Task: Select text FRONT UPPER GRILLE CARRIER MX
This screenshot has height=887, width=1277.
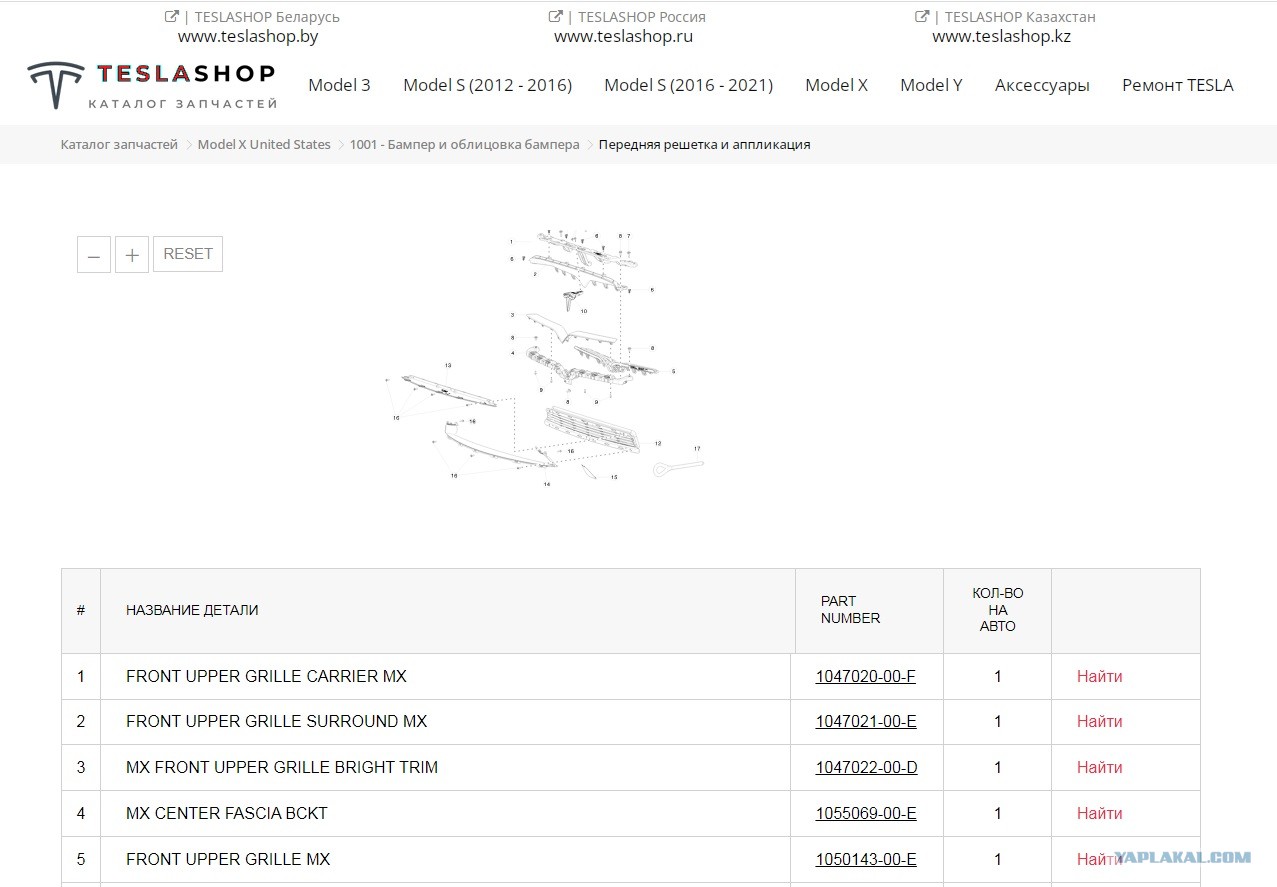Action: point(266,676)
